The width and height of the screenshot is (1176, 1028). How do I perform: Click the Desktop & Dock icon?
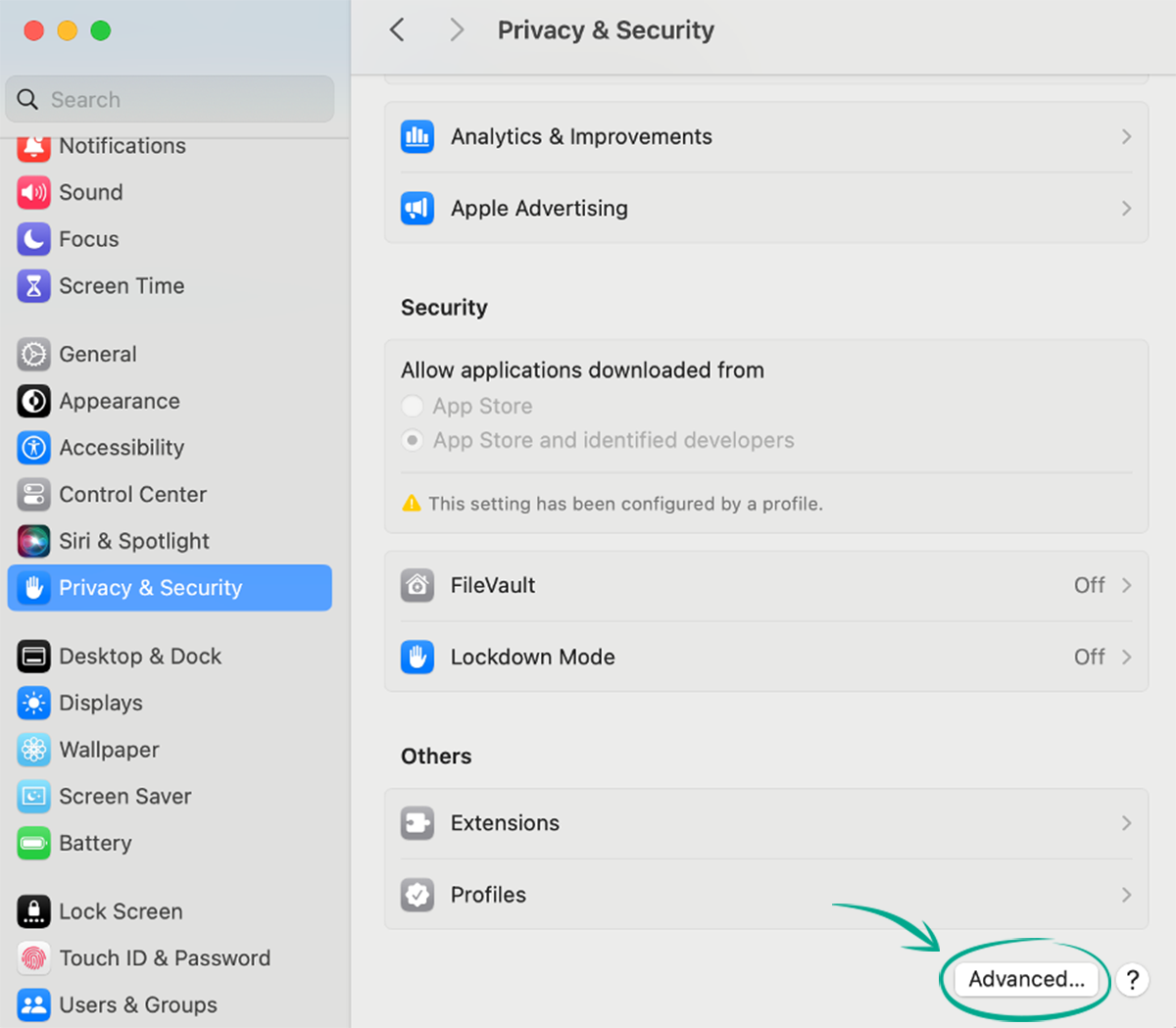(x=33, y=657)
